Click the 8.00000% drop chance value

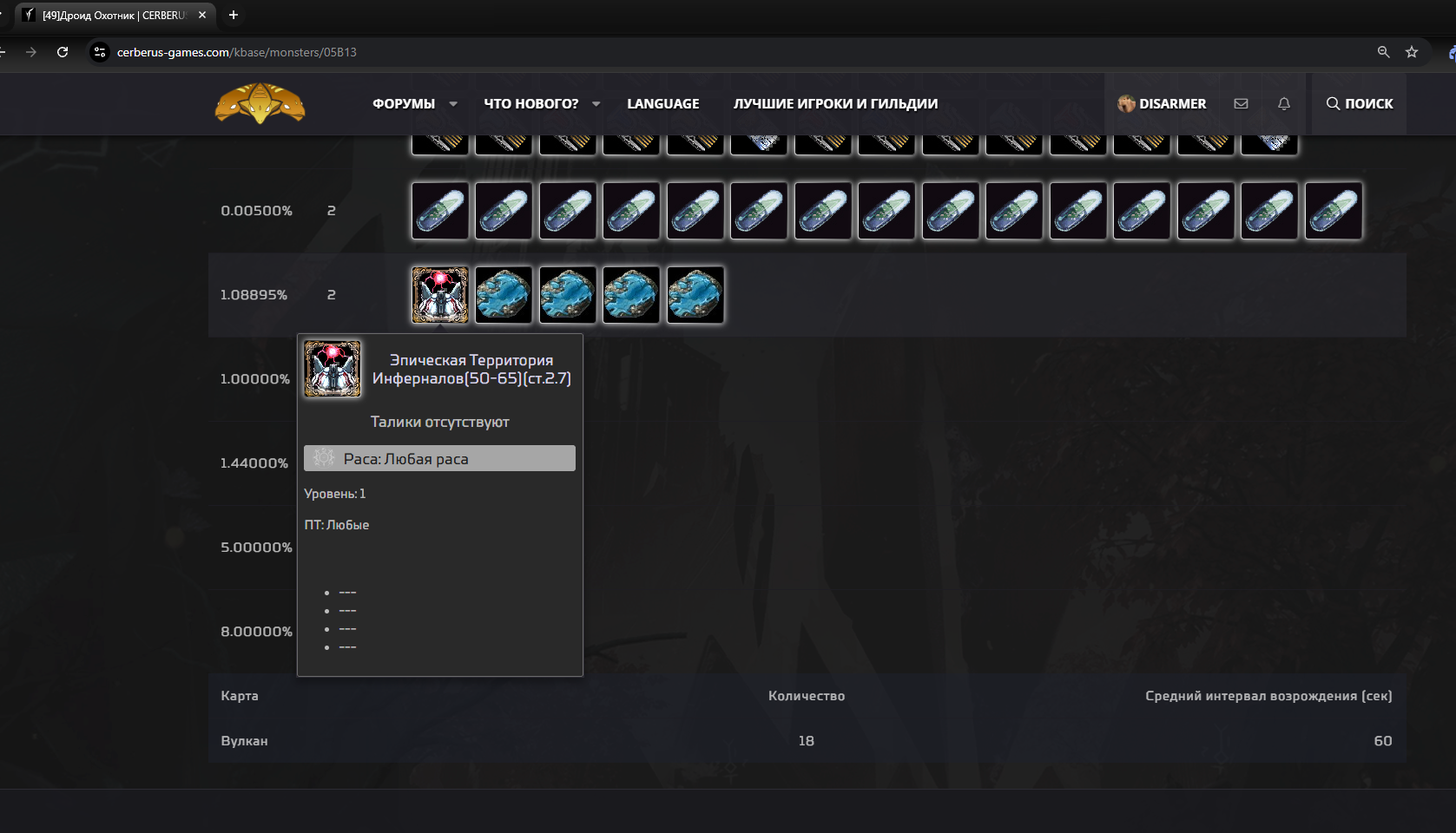(256, 632)
